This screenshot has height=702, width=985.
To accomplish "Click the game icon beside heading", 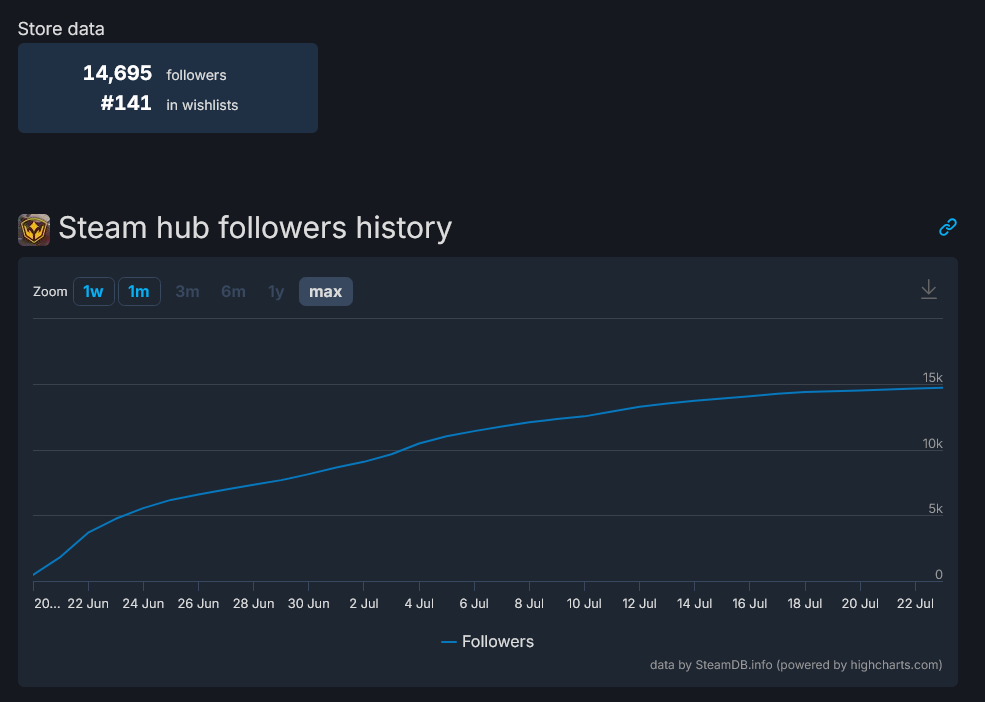I will tap(34, 229).
